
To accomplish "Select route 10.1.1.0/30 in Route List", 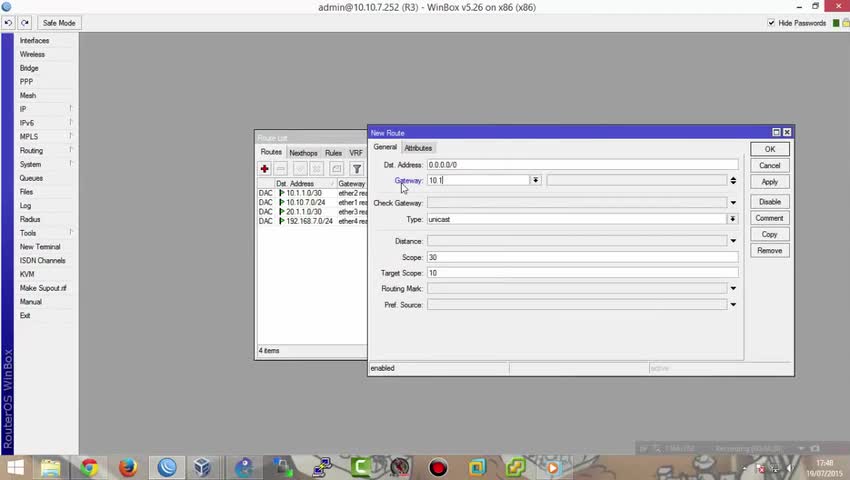I will 312,193.
